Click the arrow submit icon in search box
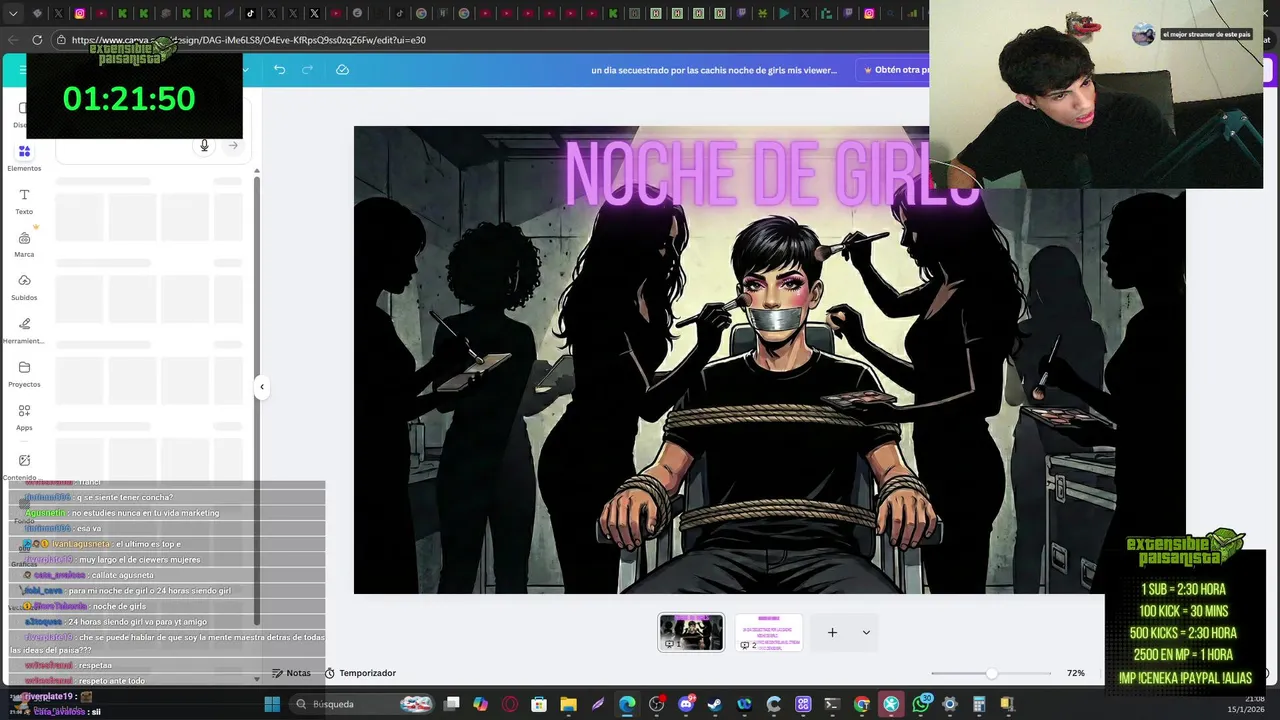Image resolution: width=1280 pixels, height=720 pixels. tap(233, 146)
